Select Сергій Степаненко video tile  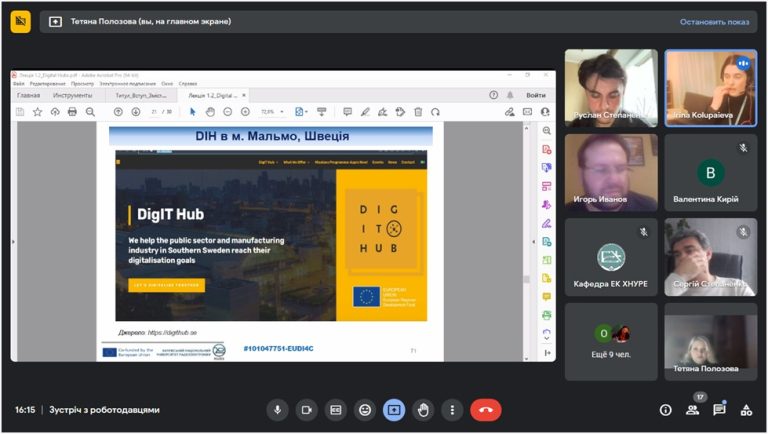pos(711,257)
